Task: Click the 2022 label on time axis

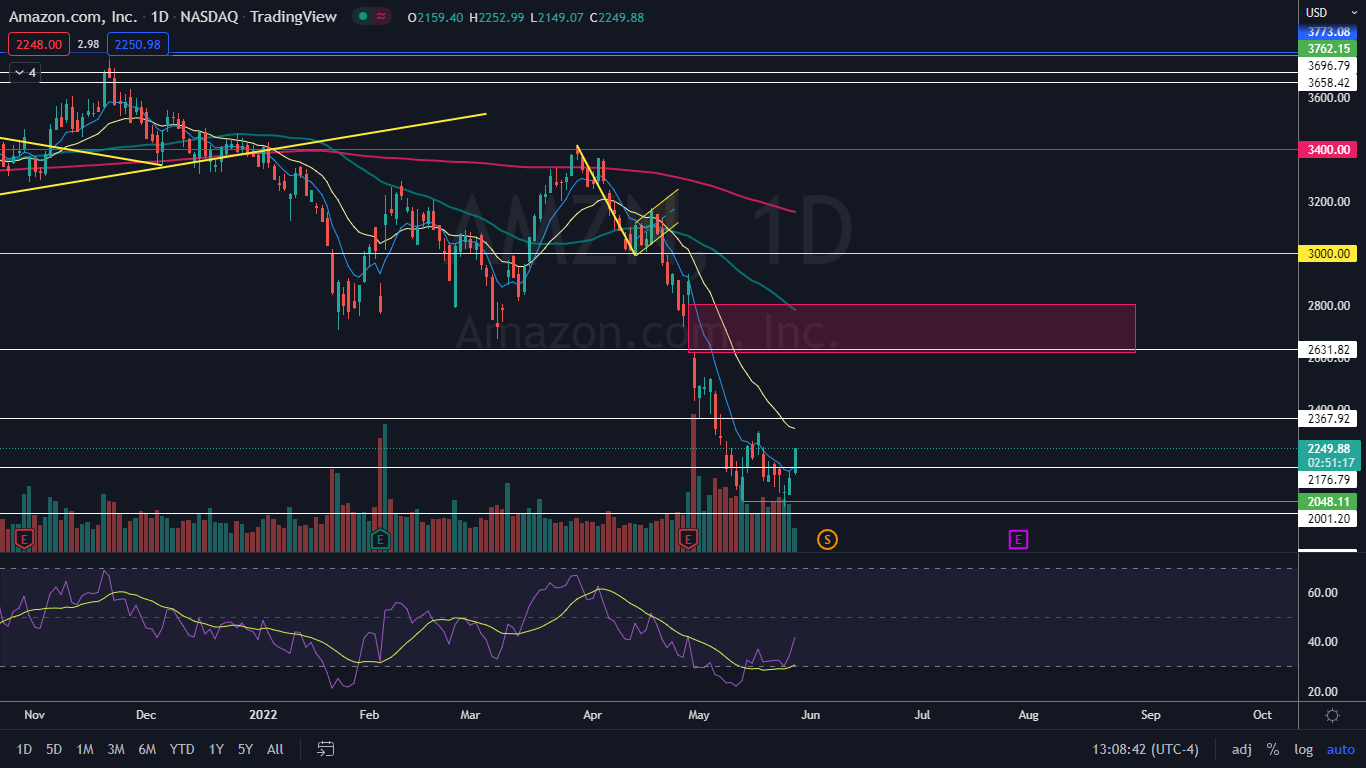Action: click(263, 715)
